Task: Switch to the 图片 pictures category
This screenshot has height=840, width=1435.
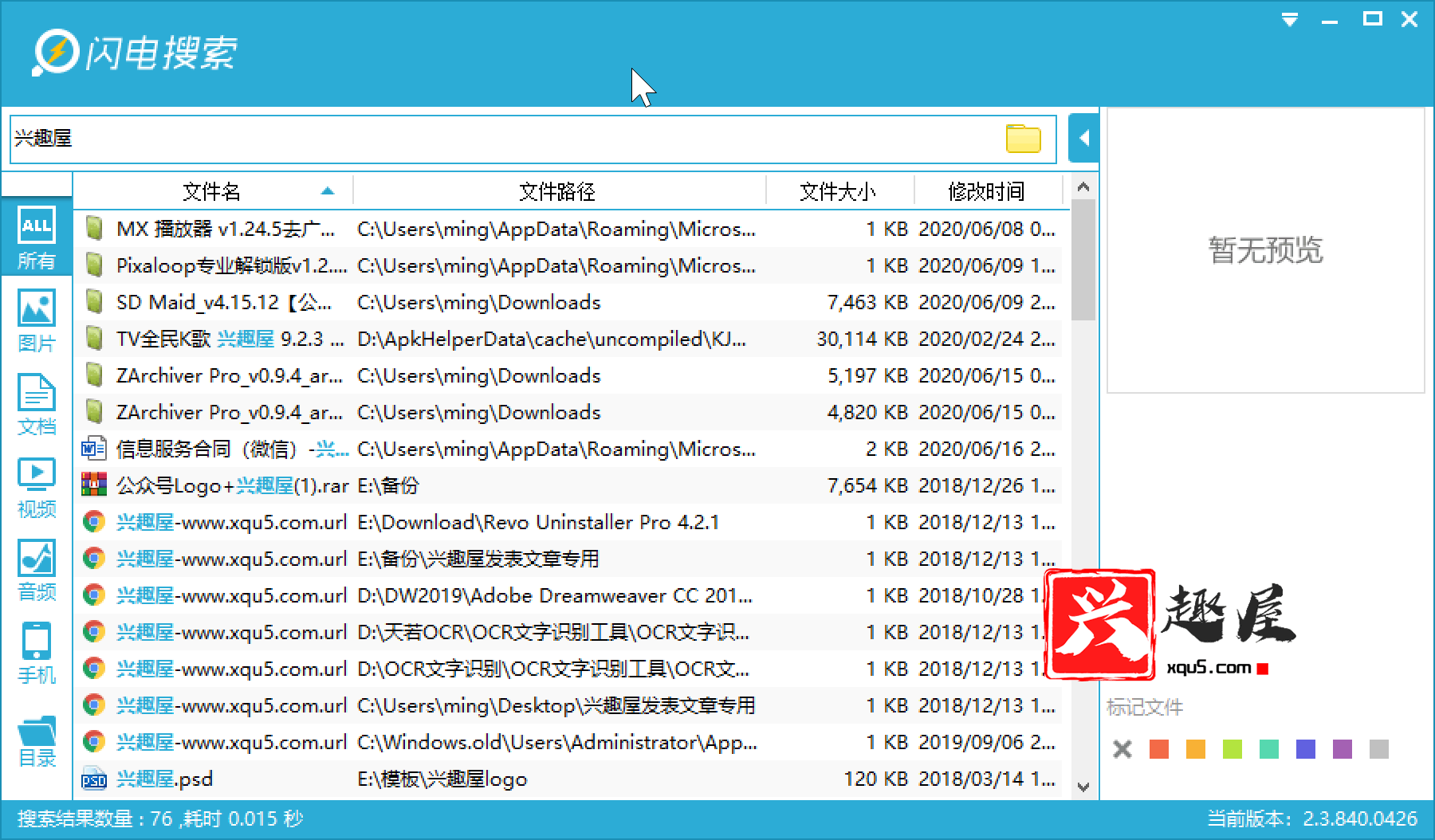Action: point(37,320)
